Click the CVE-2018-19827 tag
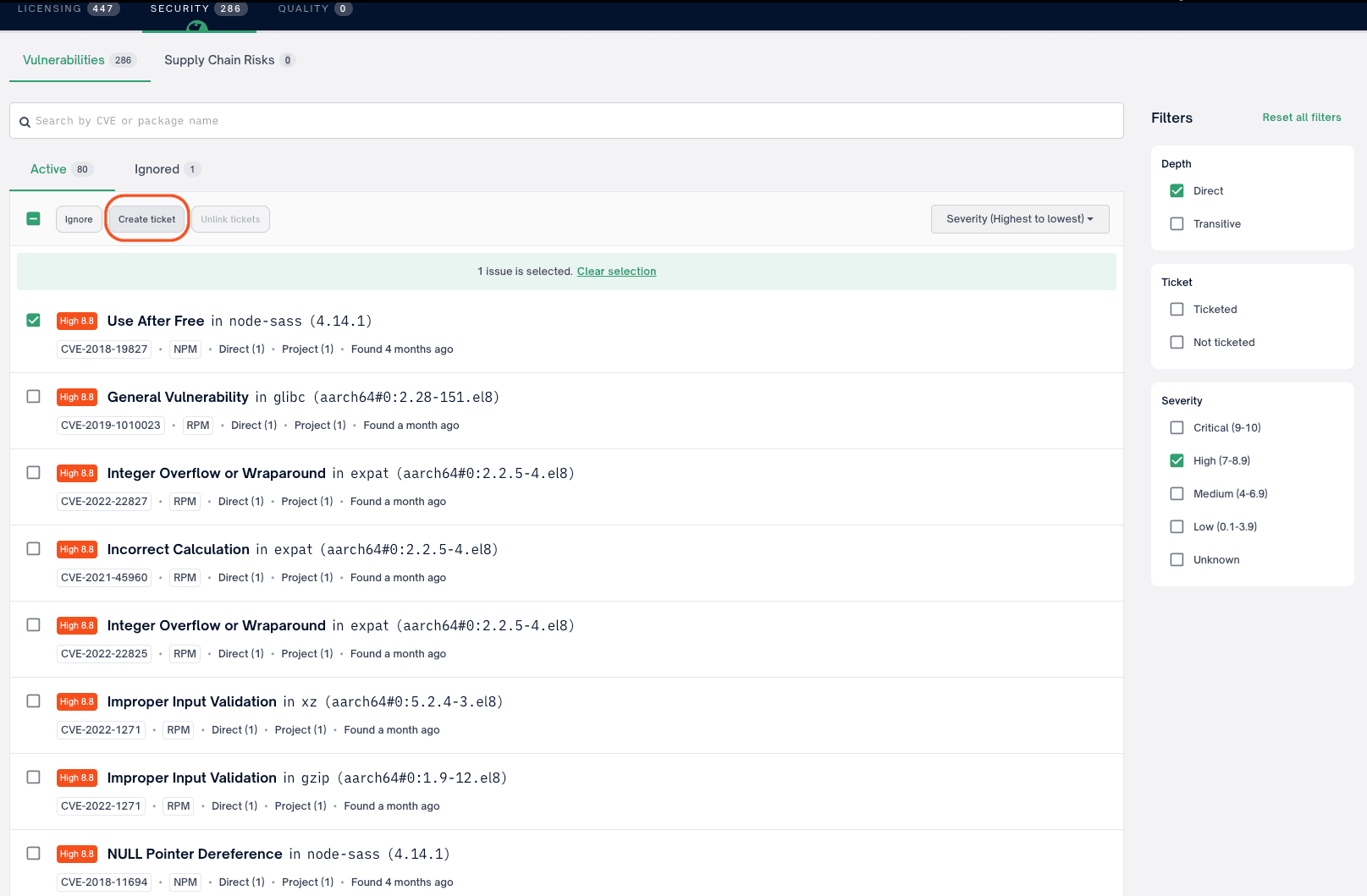The width and height of the screenshot is (1367, 896). tap(104, 349)
